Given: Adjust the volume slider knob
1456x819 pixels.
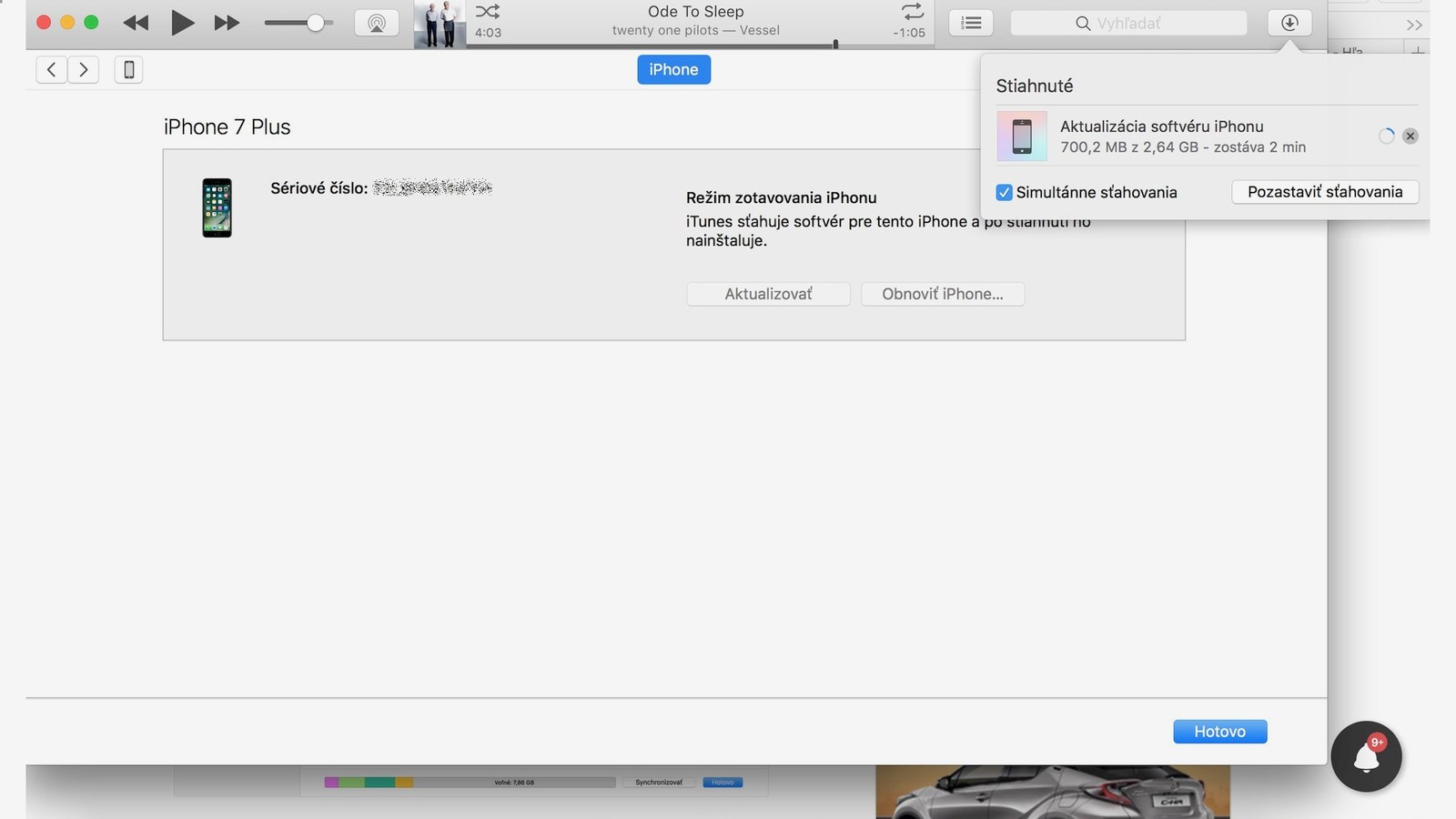Looking at the screenshot, I should 315,23.
